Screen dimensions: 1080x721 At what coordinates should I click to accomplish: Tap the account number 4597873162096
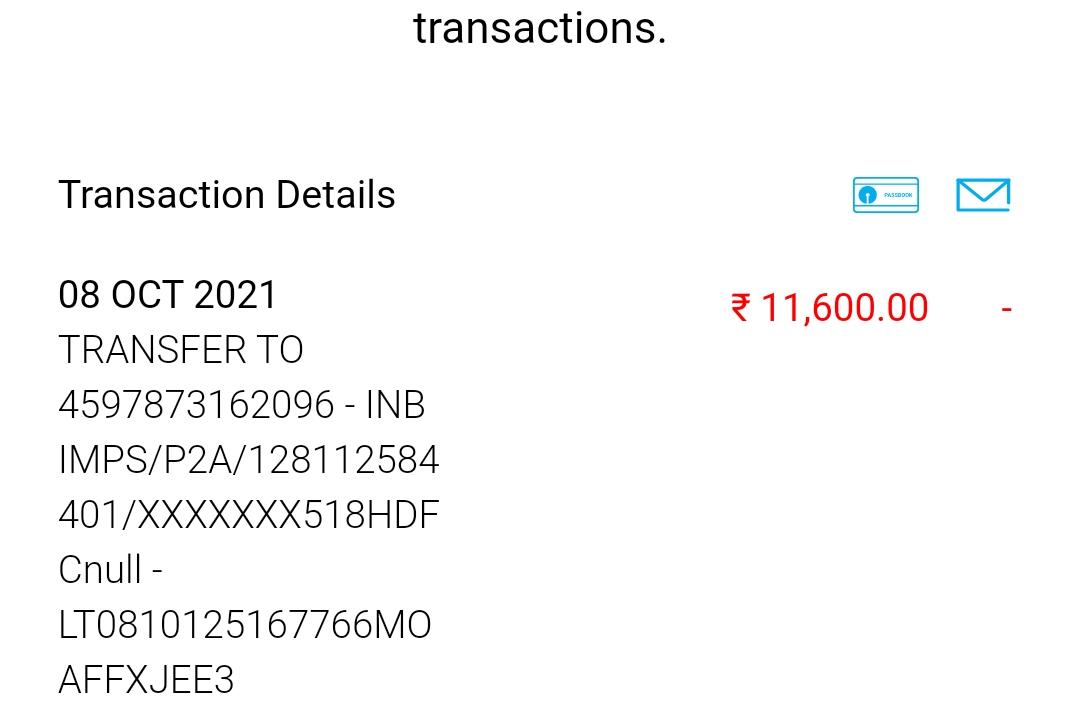(x=196, y=405)
